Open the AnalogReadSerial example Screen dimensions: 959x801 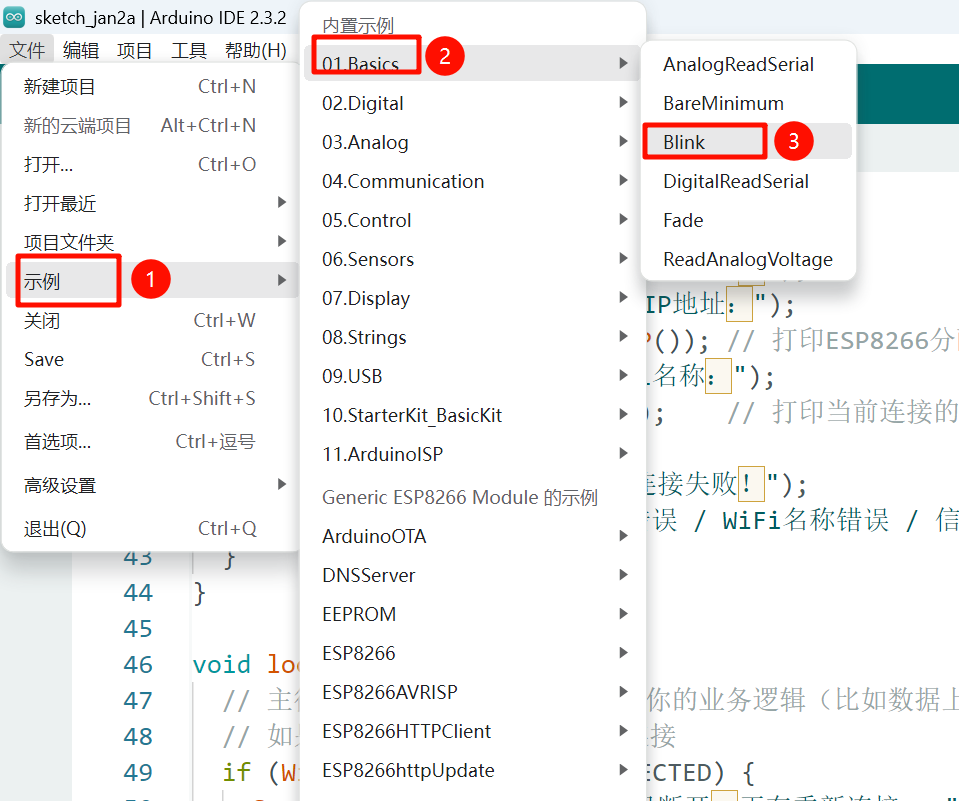tap(748, 64)
